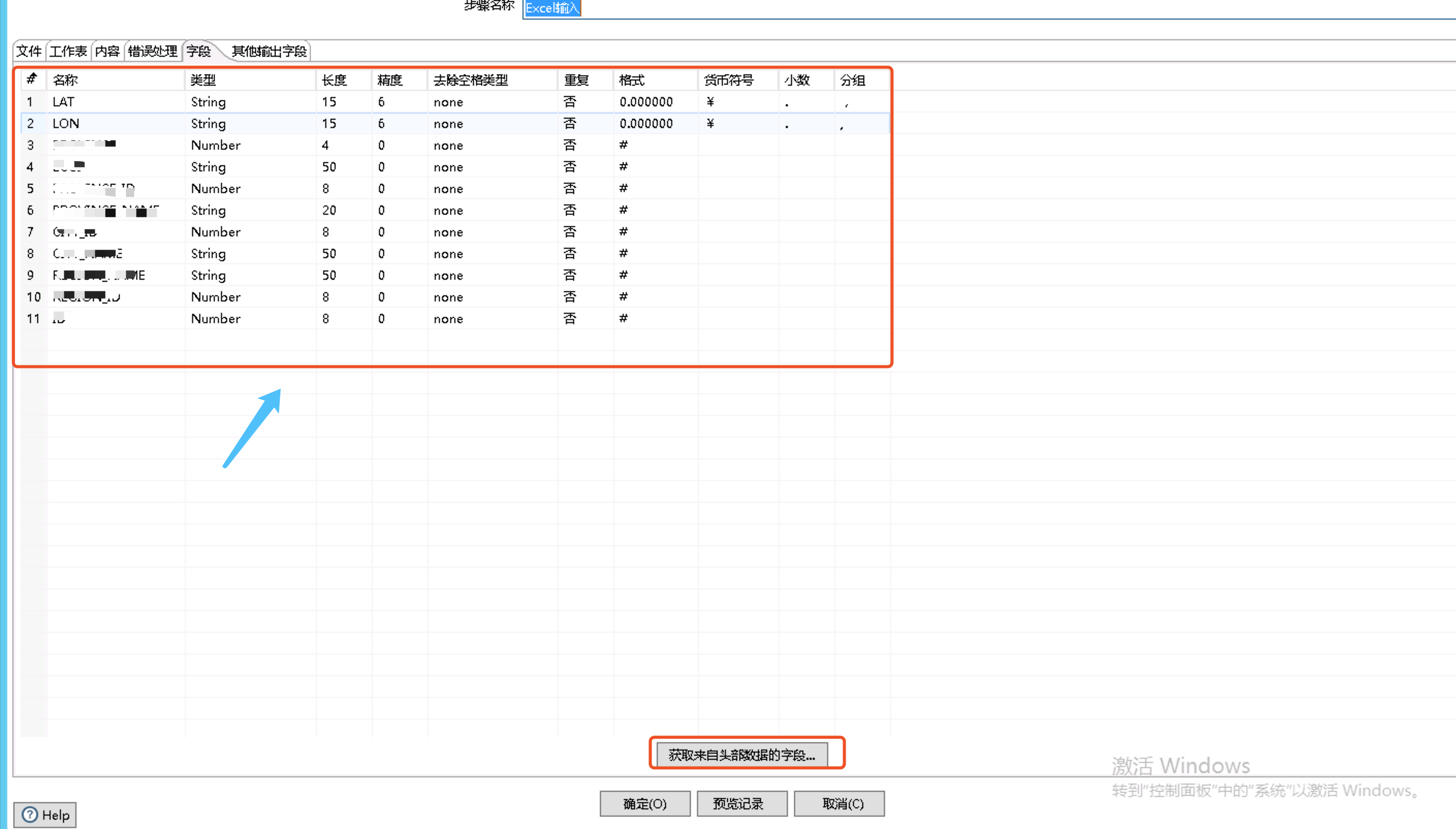
Task: Open format dropdown showing 0.000000 for LAT
Action: [x=646, y=101]
